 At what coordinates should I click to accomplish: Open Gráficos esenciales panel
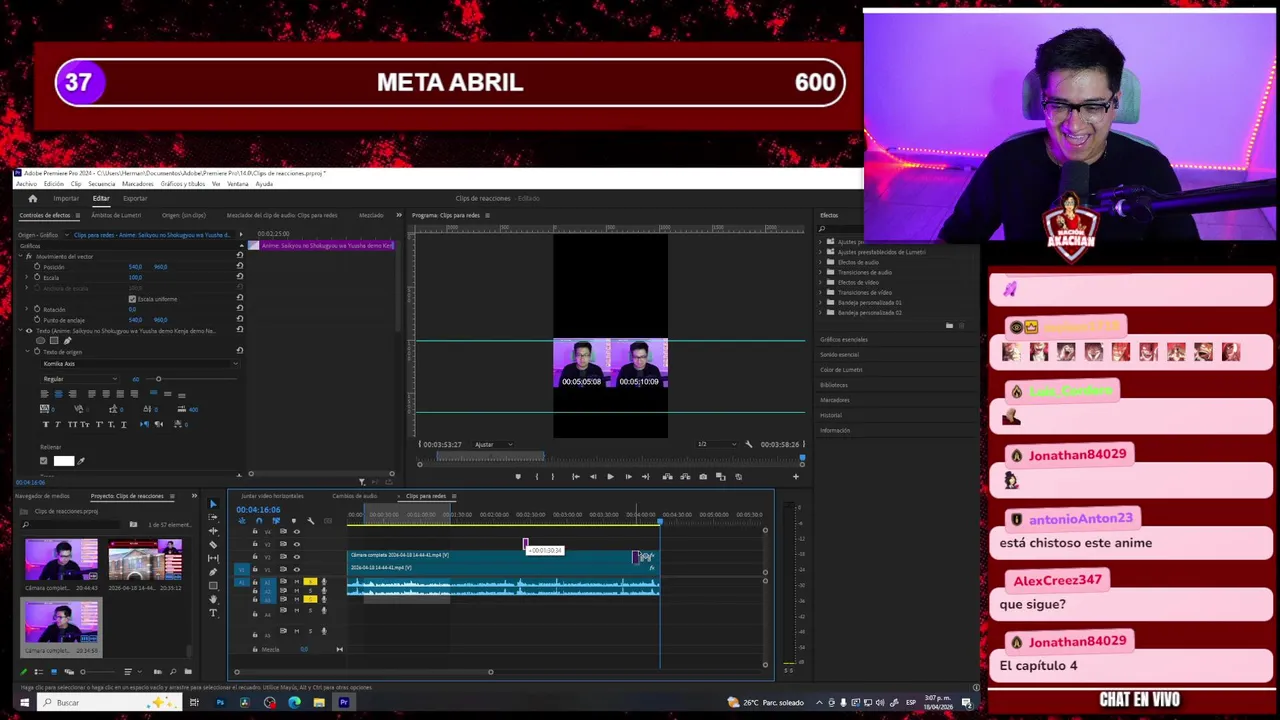click(844, 339)
